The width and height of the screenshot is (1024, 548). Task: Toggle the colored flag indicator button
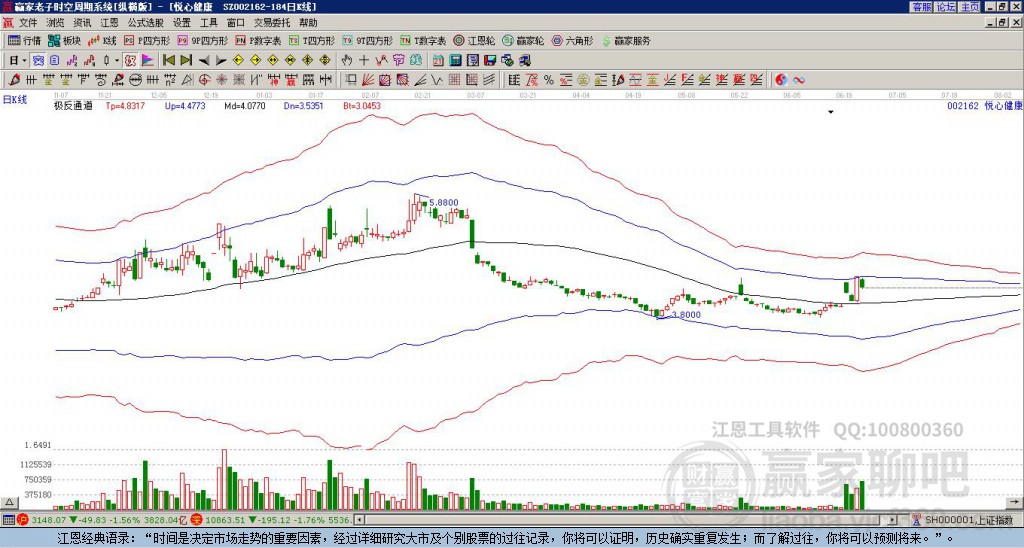pos(148,61)
